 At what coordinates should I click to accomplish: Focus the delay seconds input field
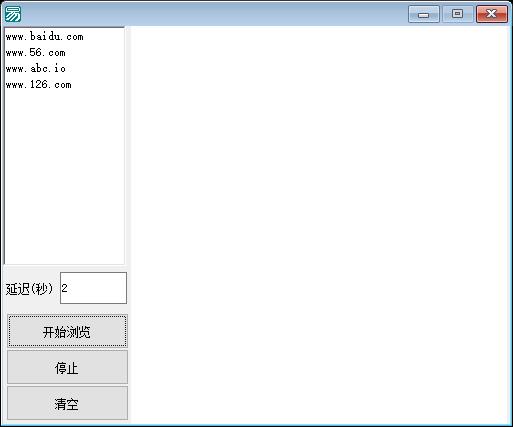[93, 288]
